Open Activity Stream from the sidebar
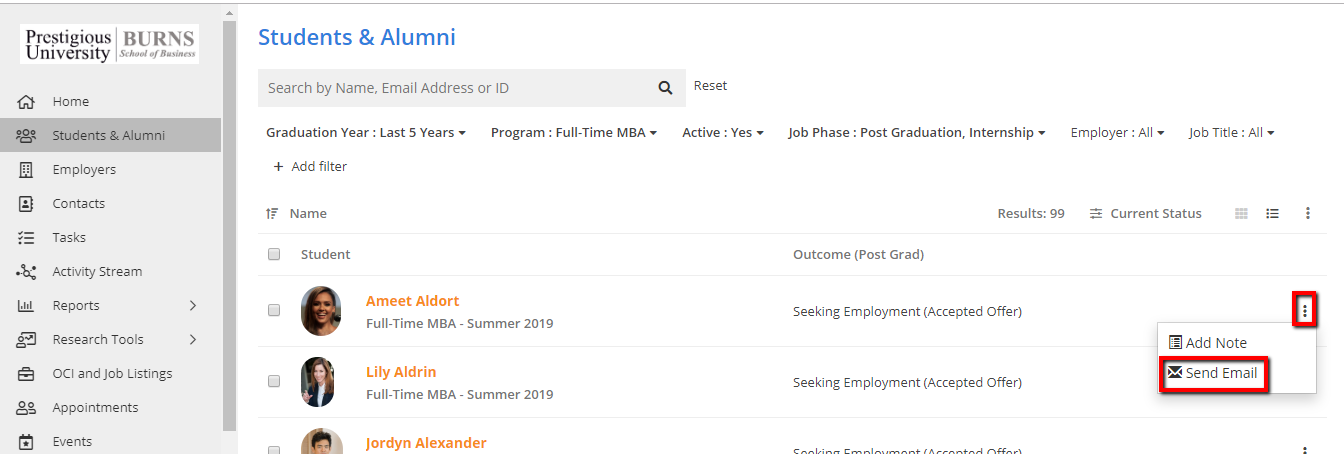The image size is (1344, 454). point(97,272)
